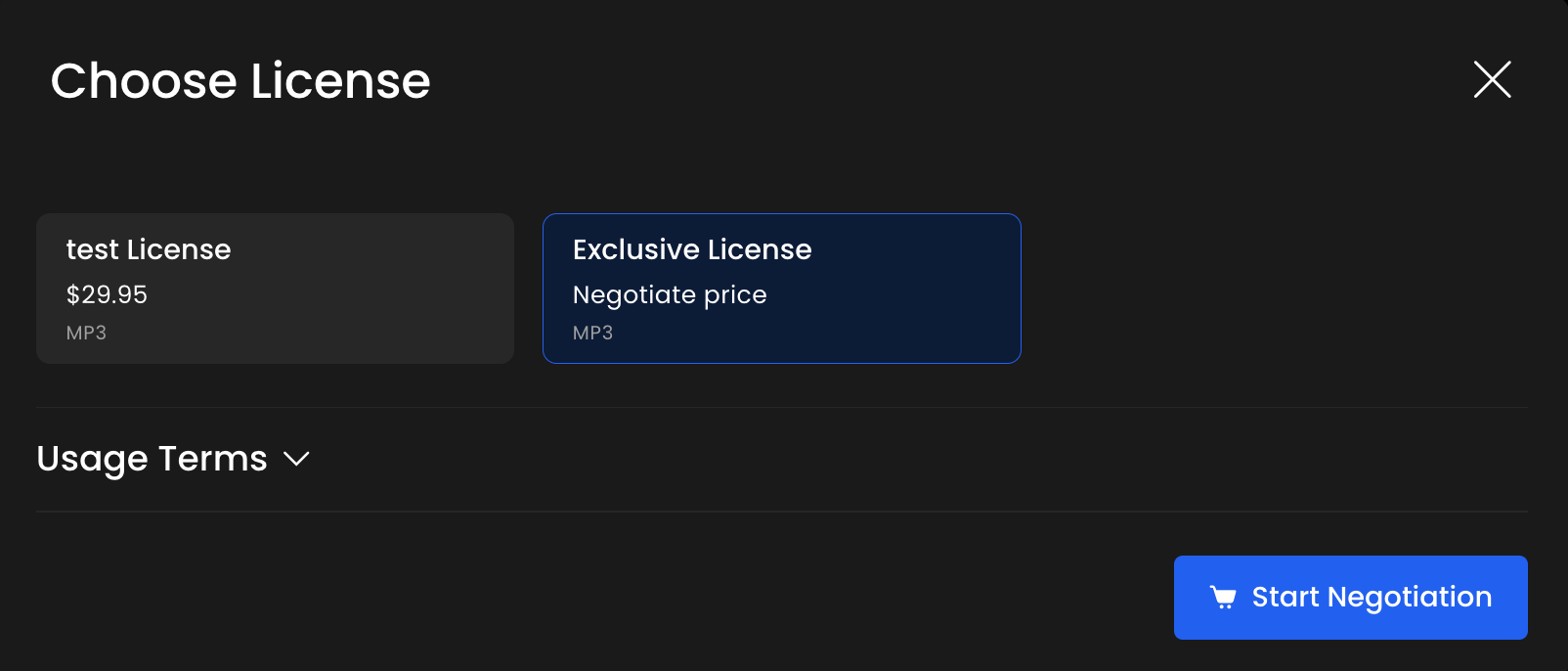The height and width of the screenshot is (671, 1568).
Task: Expand the Usage Terms section heading
Action: 152,459
